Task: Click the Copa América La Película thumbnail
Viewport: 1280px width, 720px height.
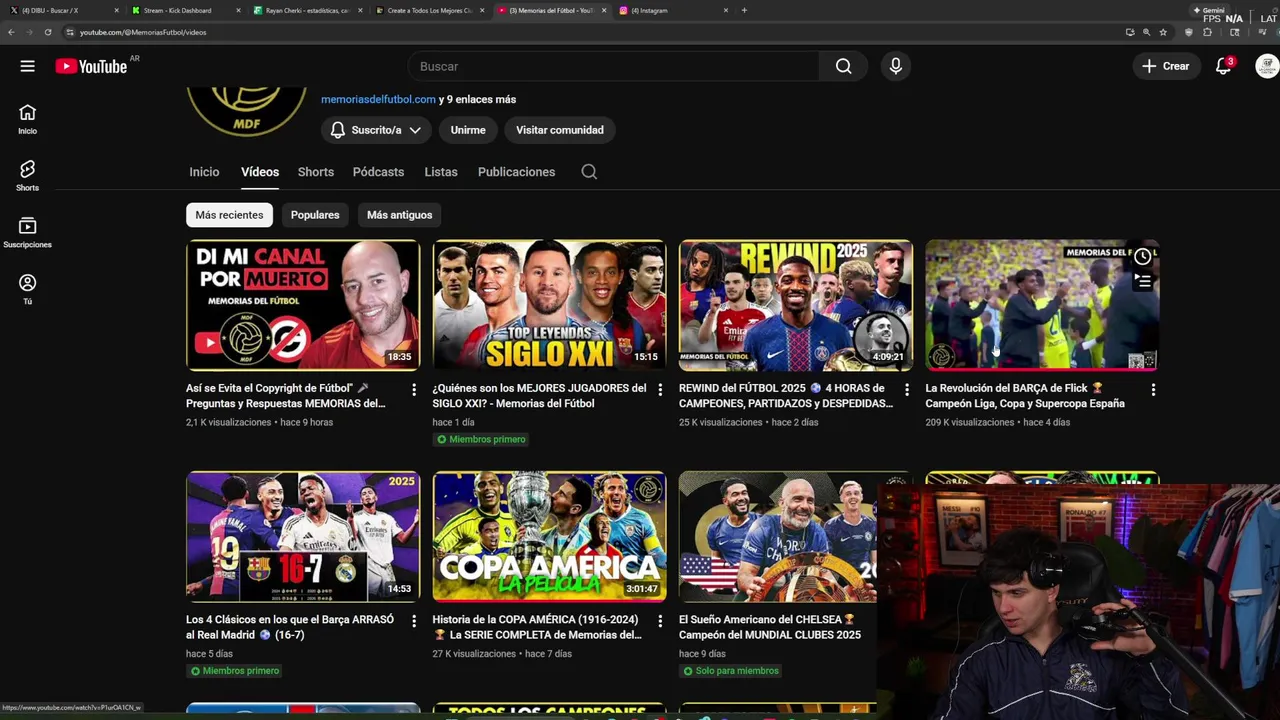Action: [549, 537]
